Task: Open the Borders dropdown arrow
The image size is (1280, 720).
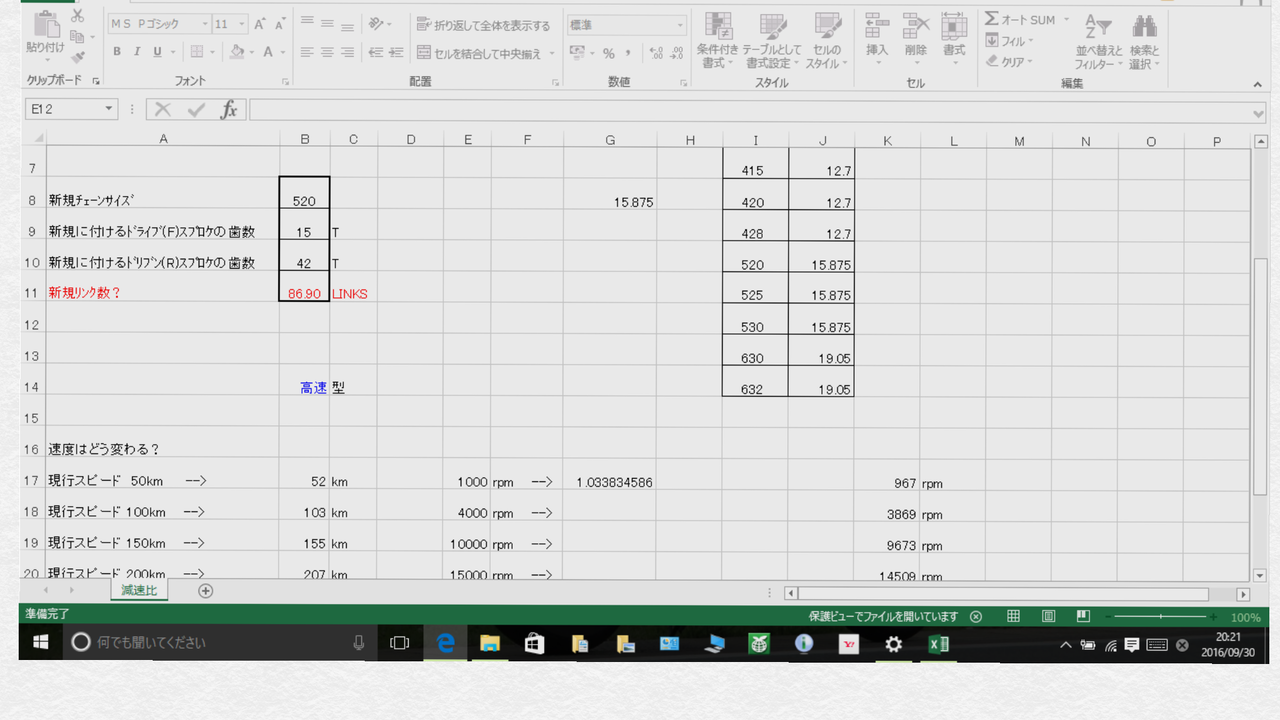Action: tap(212, 52)
